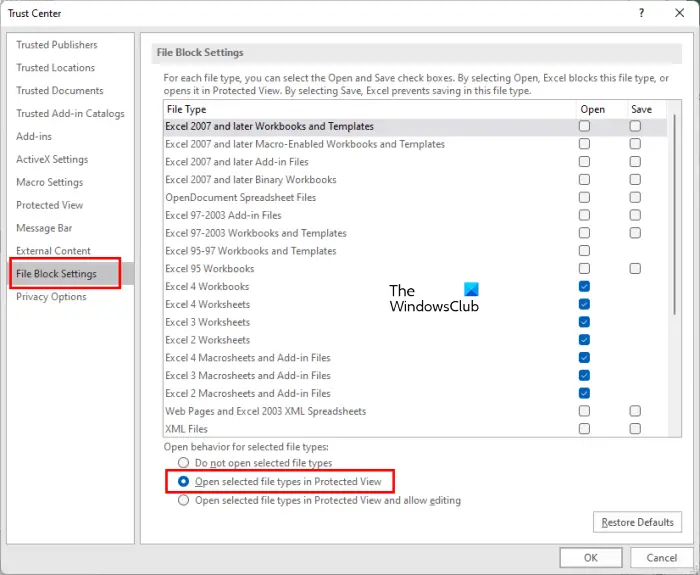Screen dimensions: 700x575
Task: Open Trusted Locations section
Action: coord(55,67)
